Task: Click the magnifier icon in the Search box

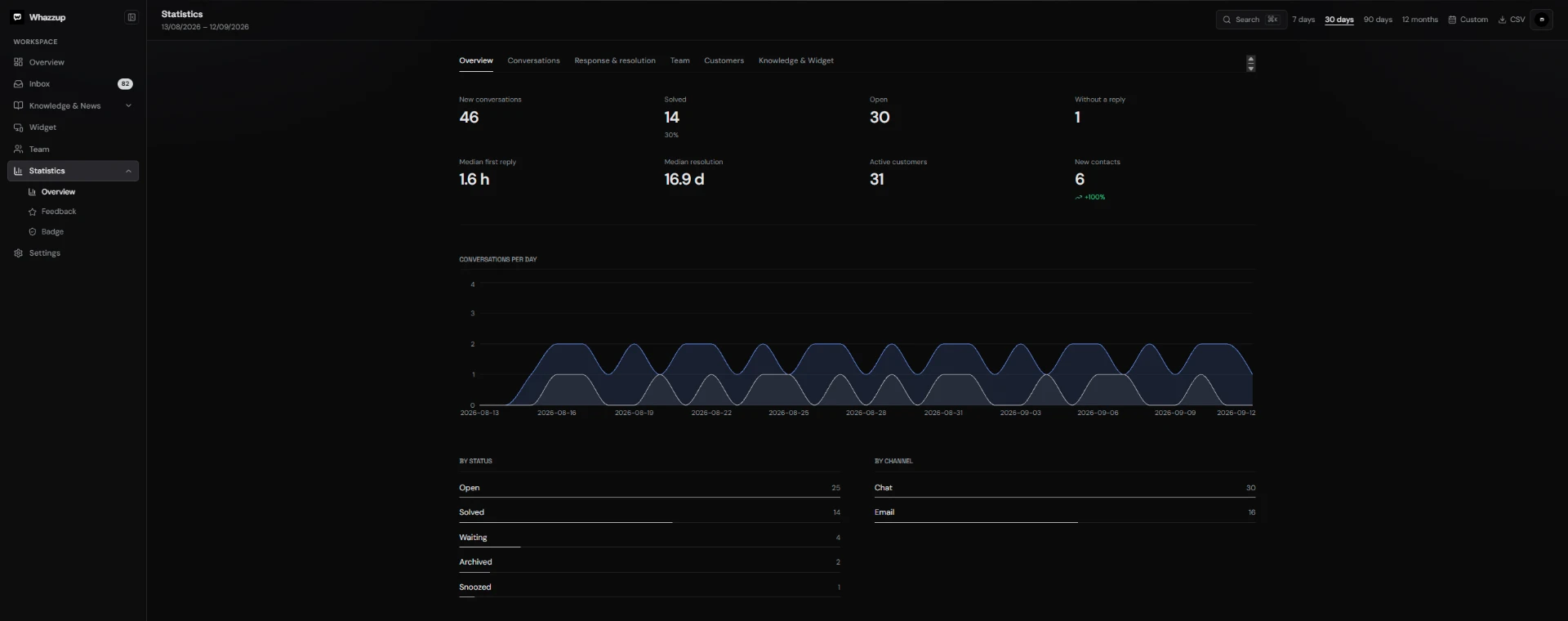Action: click(1227, 20)
